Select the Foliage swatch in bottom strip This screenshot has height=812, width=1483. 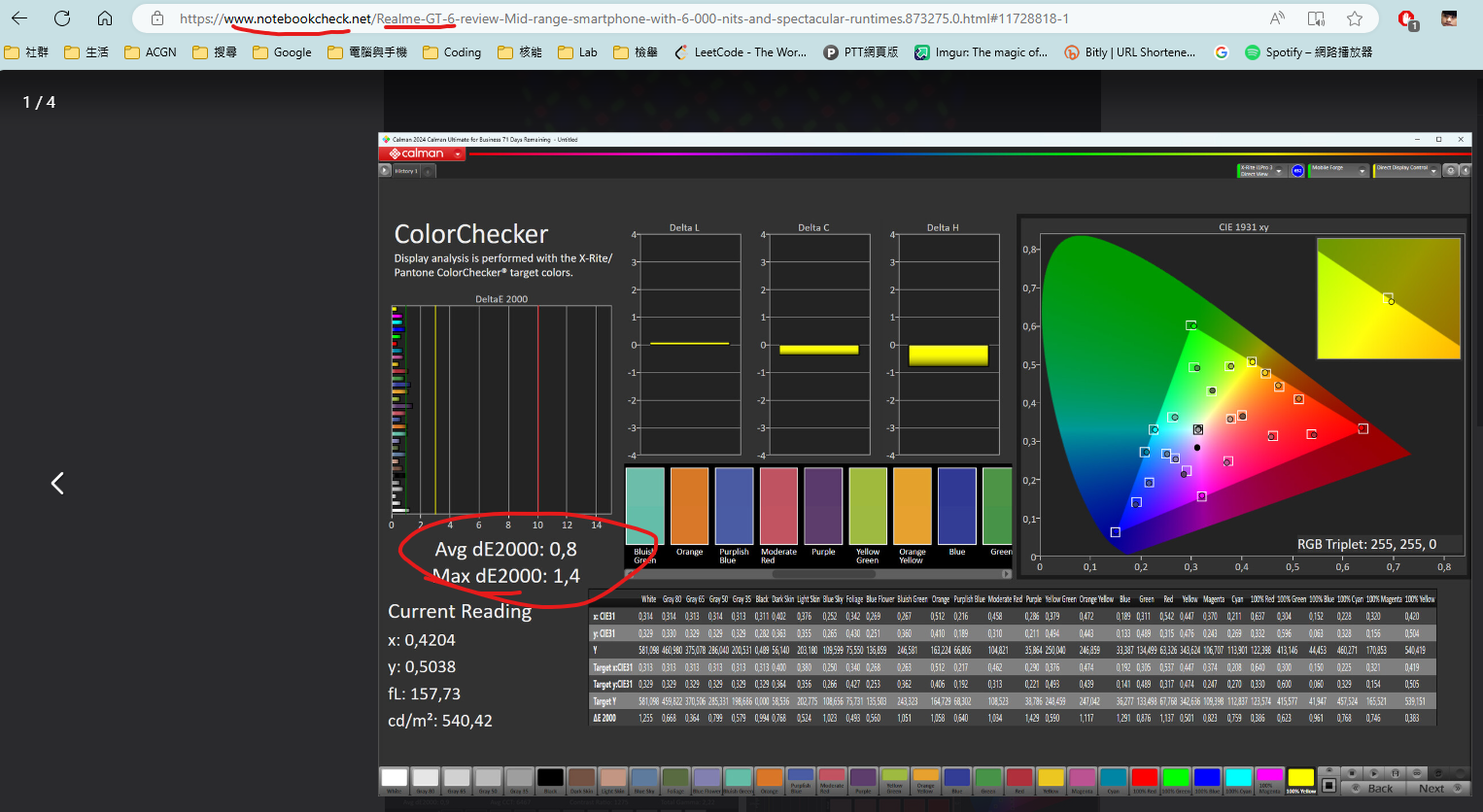675,780
